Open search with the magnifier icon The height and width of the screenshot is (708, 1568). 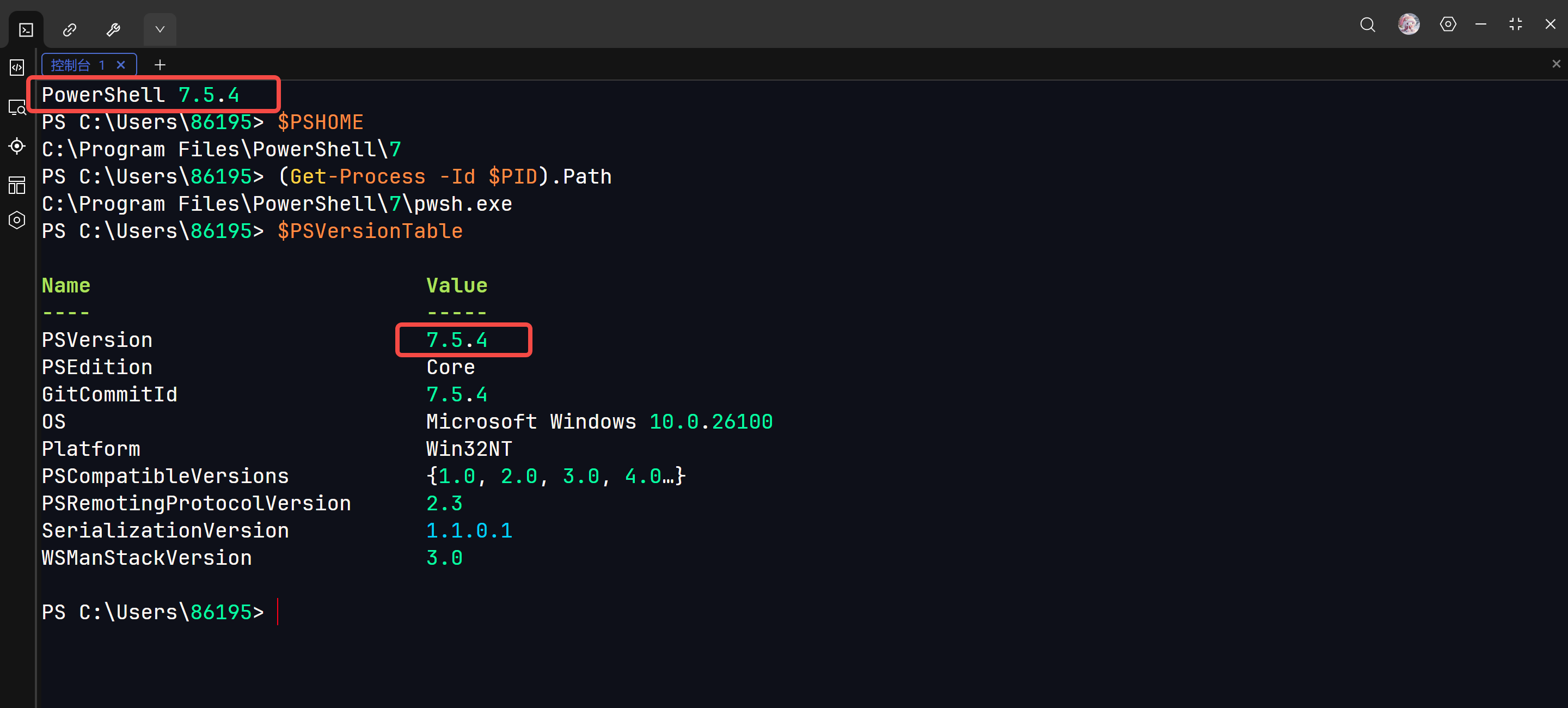click(1367, 25)
